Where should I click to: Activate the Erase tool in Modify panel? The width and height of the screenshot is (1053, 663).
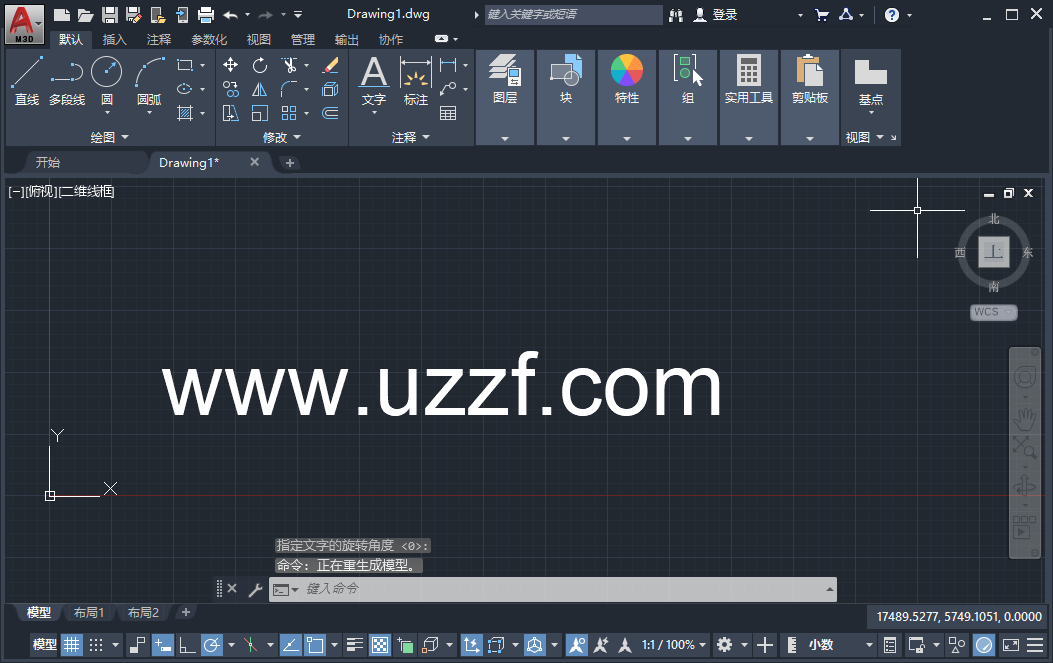coord(330,64)
